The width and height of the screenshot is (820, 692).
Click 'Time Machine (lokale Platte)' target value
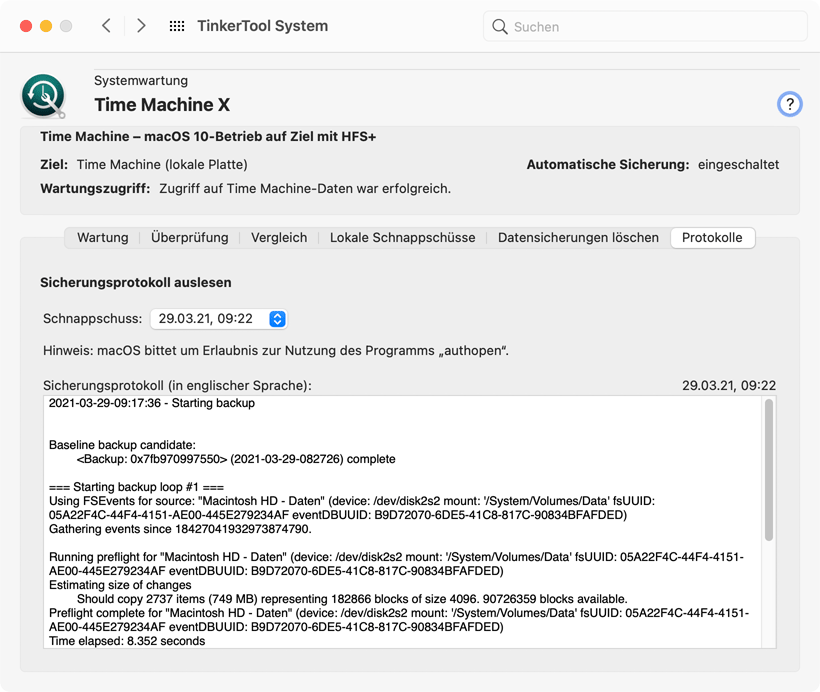tap(162, 164)
